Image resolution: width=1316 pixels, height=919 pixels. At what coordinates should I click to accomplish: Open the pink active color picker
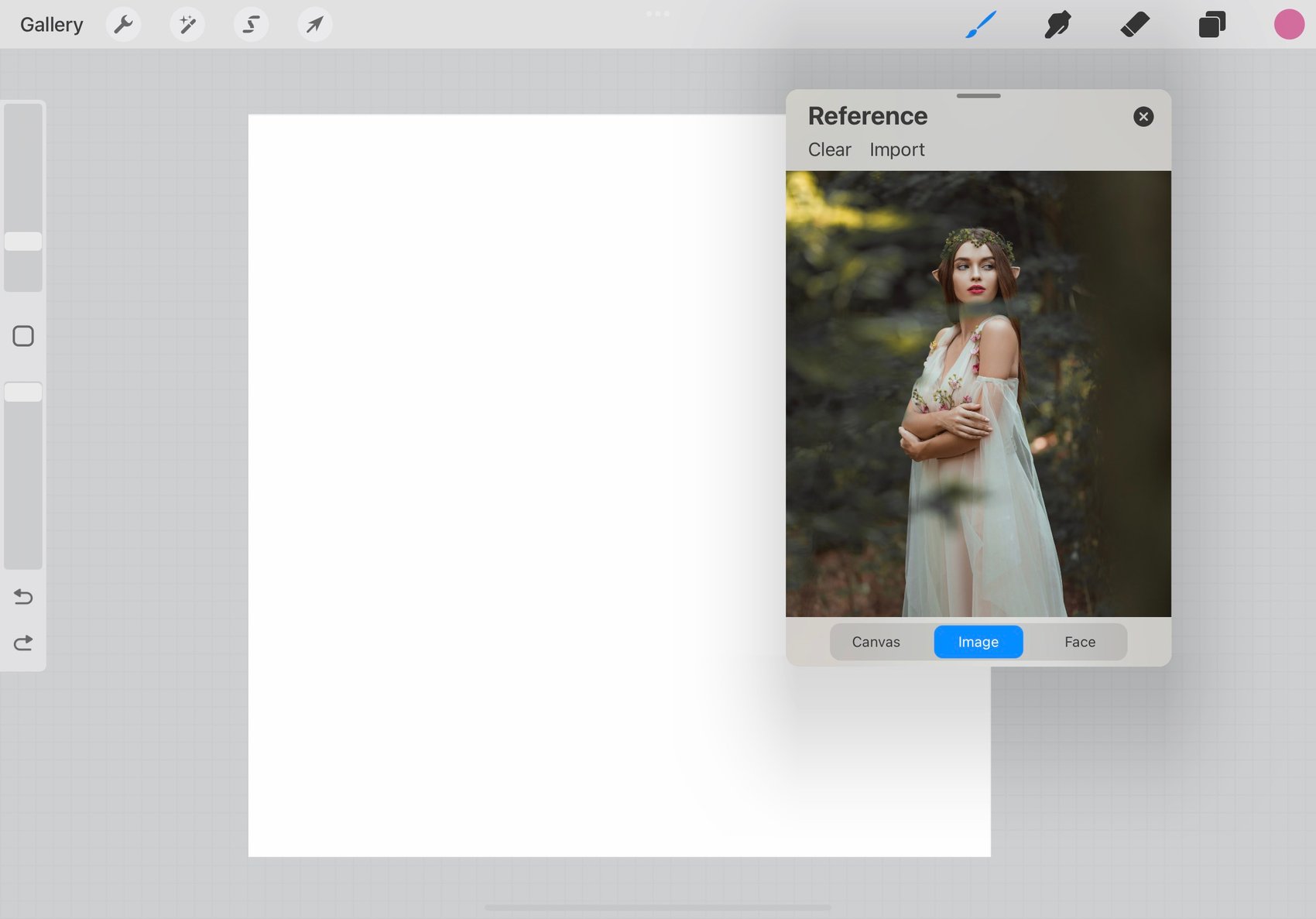click(1289, 25)
